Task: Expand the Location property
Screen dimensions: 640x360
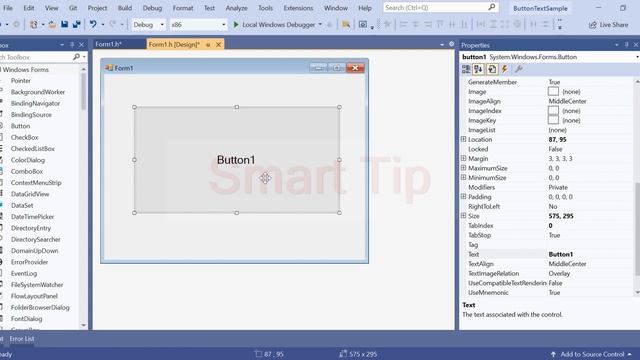Action: (463, 139)
